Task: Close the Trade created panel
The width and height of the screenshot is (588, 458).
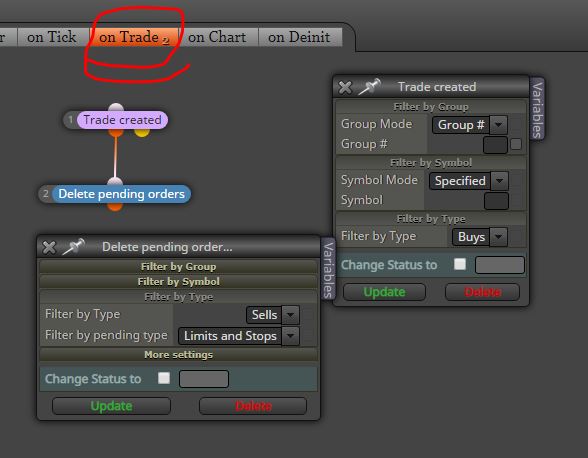Action: click(345, 87)
